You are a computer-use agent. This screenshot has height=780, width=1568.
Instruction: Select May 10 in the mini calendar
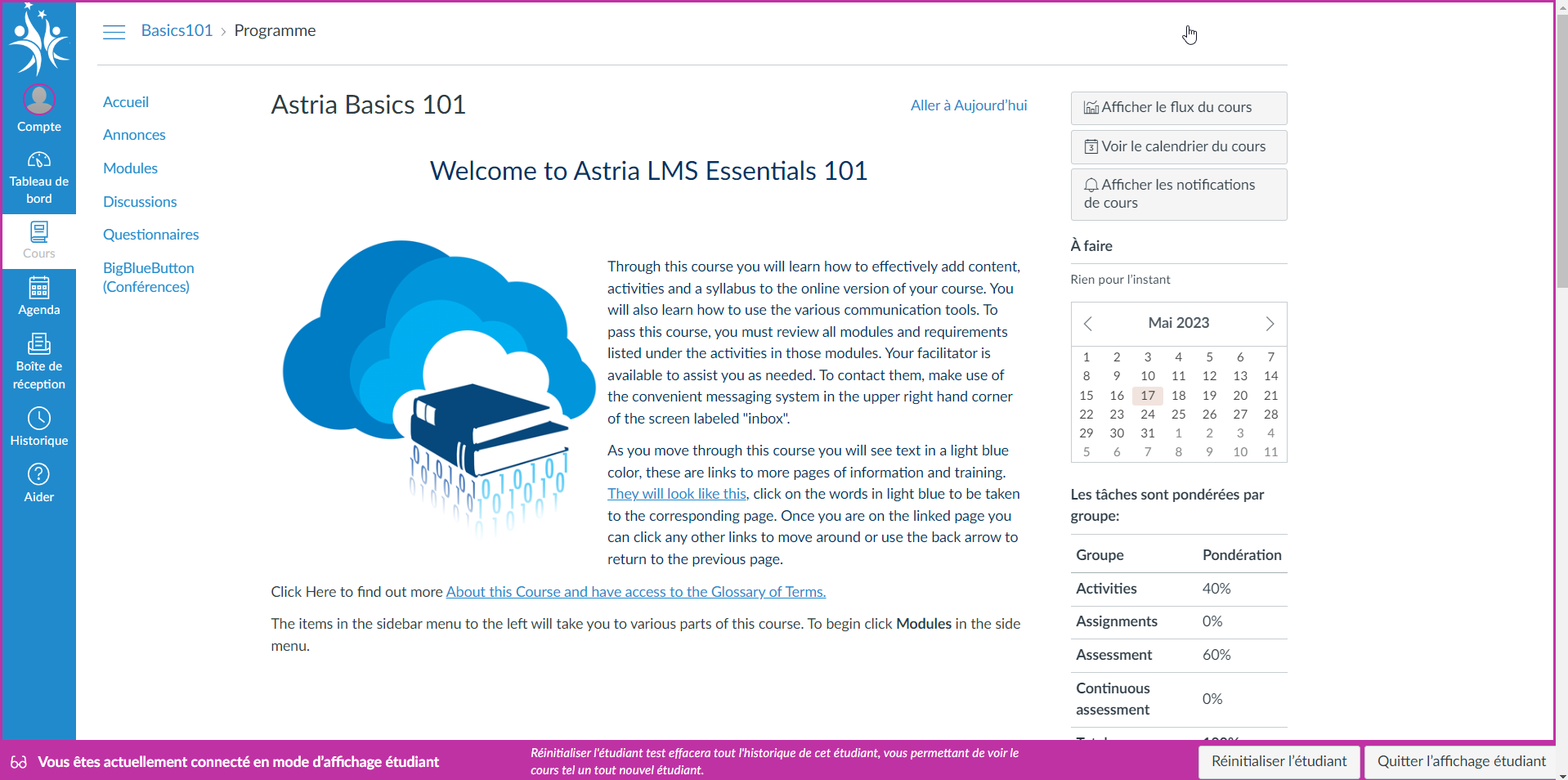pyautogui.click(x=1148, y=376)
